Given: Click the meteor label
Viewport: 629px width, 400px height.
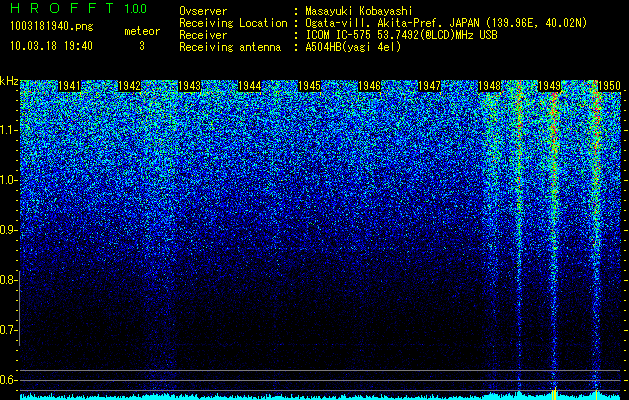Looking at the screenshot, I should [142, 31].
